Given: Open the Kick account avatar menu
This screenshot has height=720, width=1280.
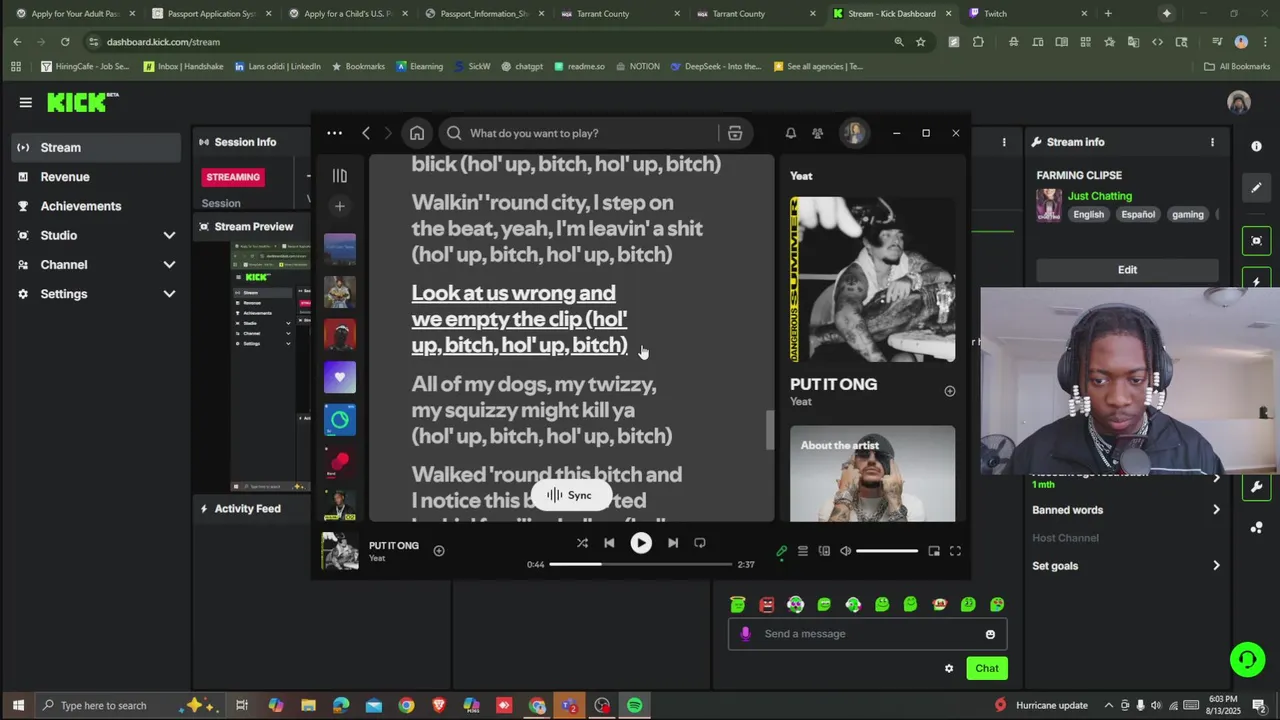Looking at the screenshot, I should tap(1239, 102).
